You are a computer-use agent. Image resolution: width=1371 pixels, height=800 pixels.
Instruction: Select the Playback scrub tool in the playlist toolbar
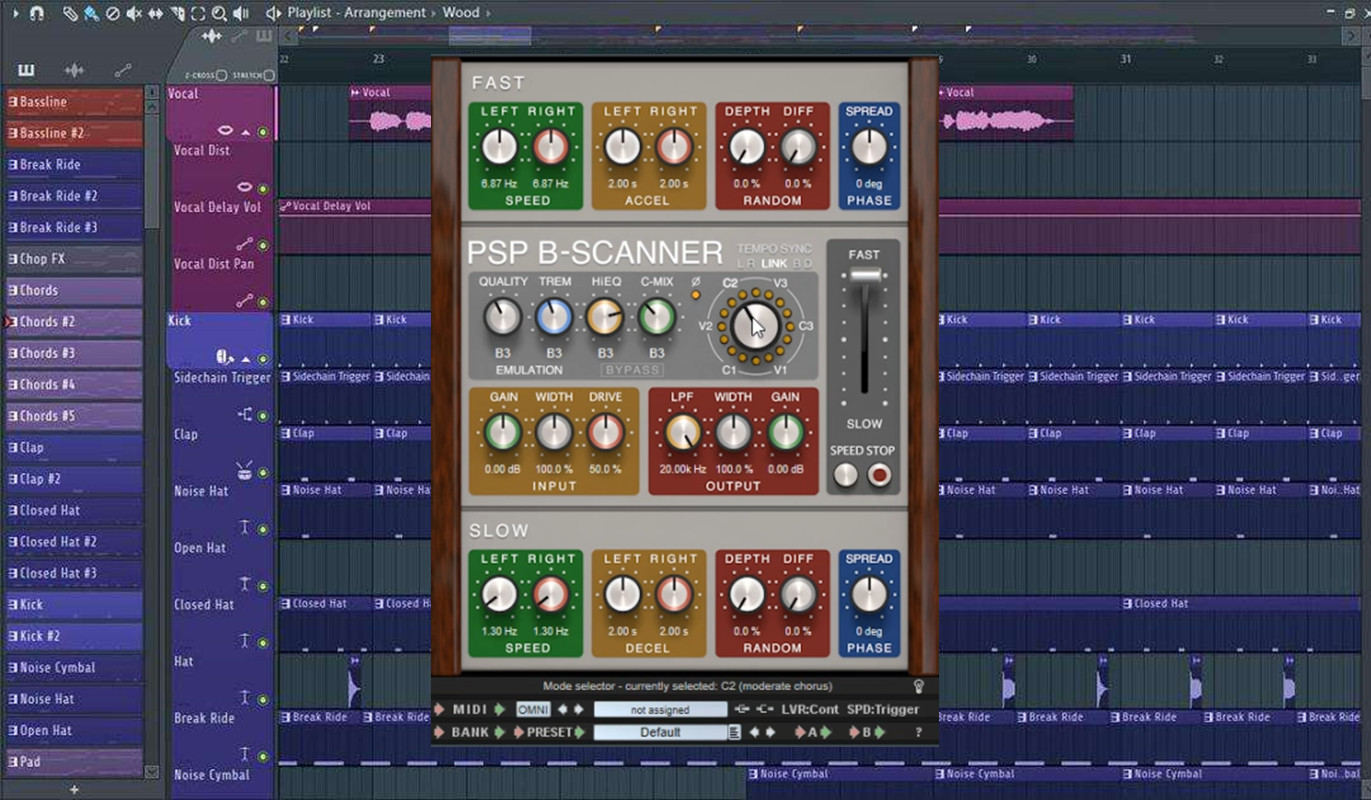[x=241, y=13]
